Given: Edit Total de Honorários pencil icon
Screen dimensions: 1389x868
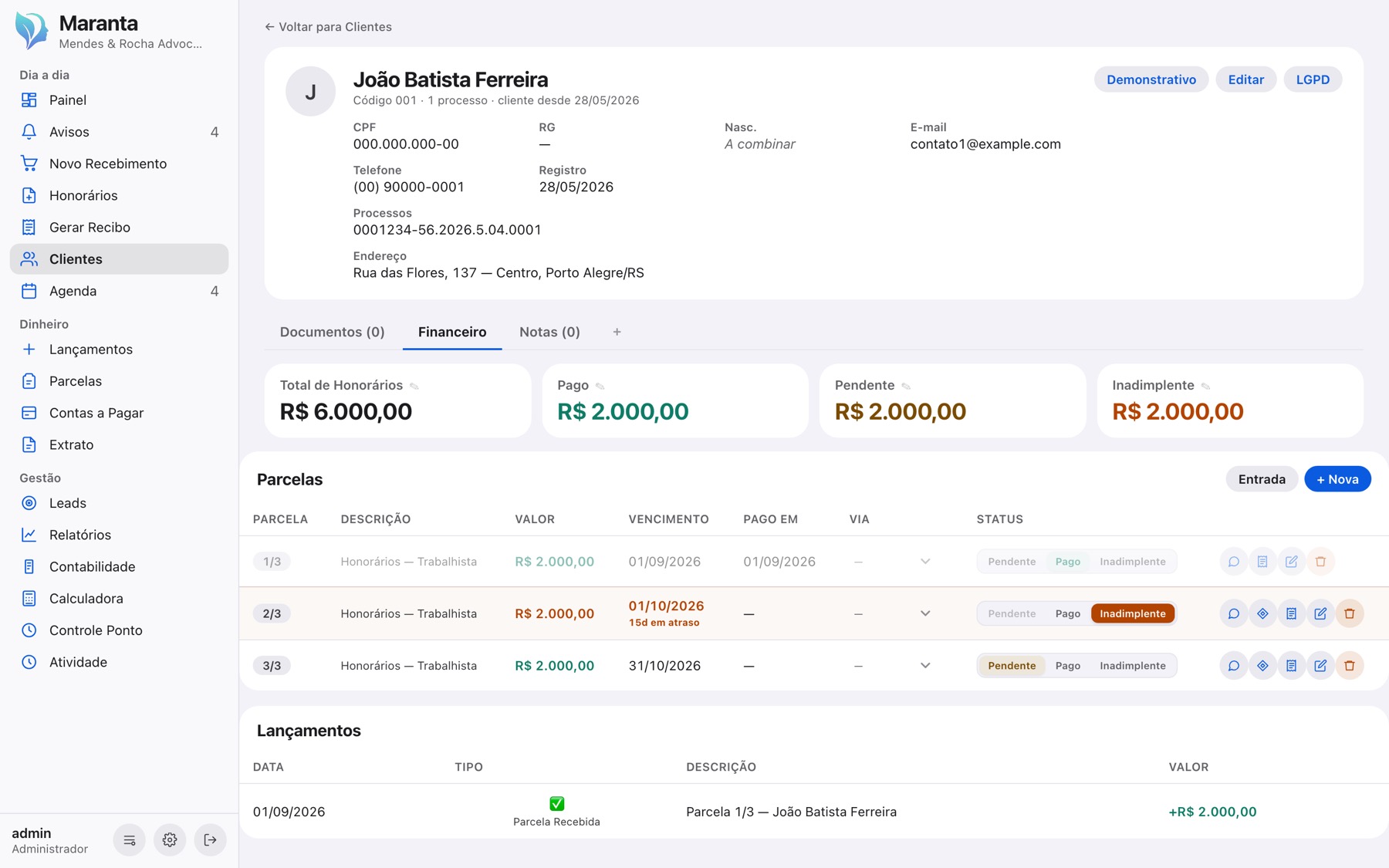Looking at the screenshot, I should 414,386.
